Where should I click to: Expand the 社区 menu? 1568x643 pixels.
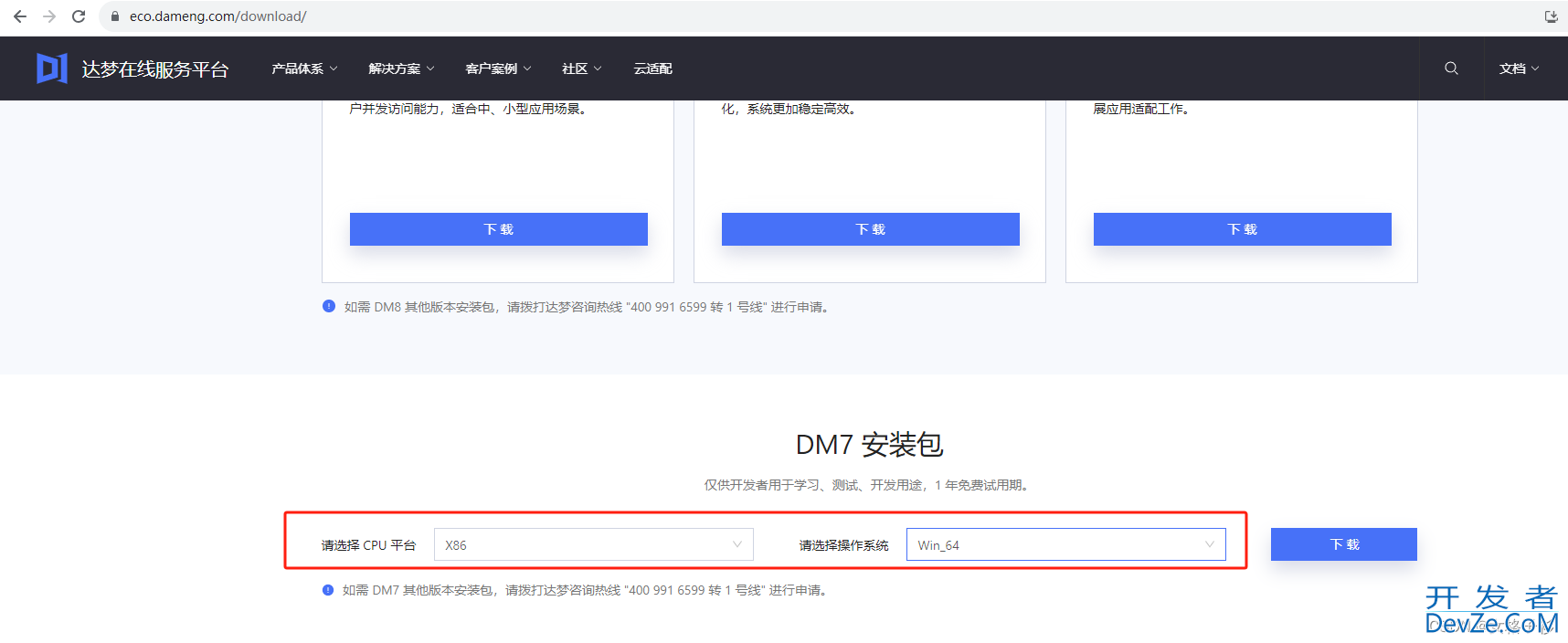[581, 69]
